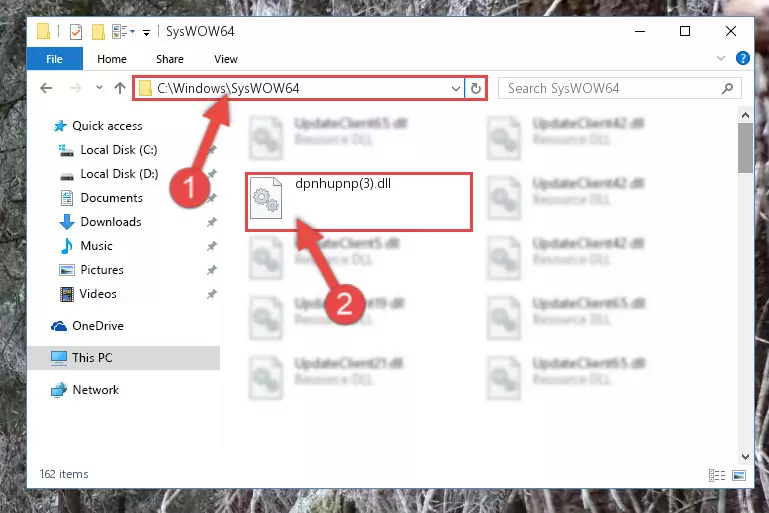769x513 pixels.
Task: Click the 162 items status text
Action: [64, 474]
